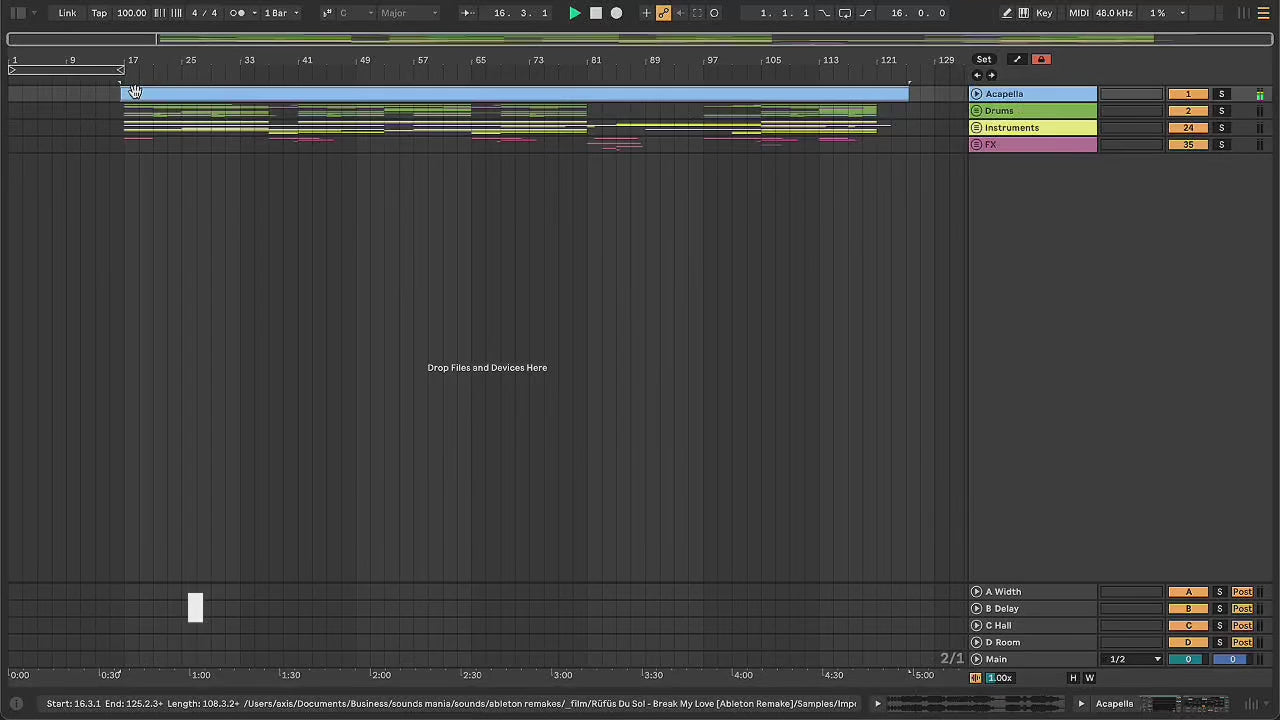Image resolution: width=1280 pixels, height=720 pixels.
Task: Click the Arrangement Record button
Action: pos(616,13)
